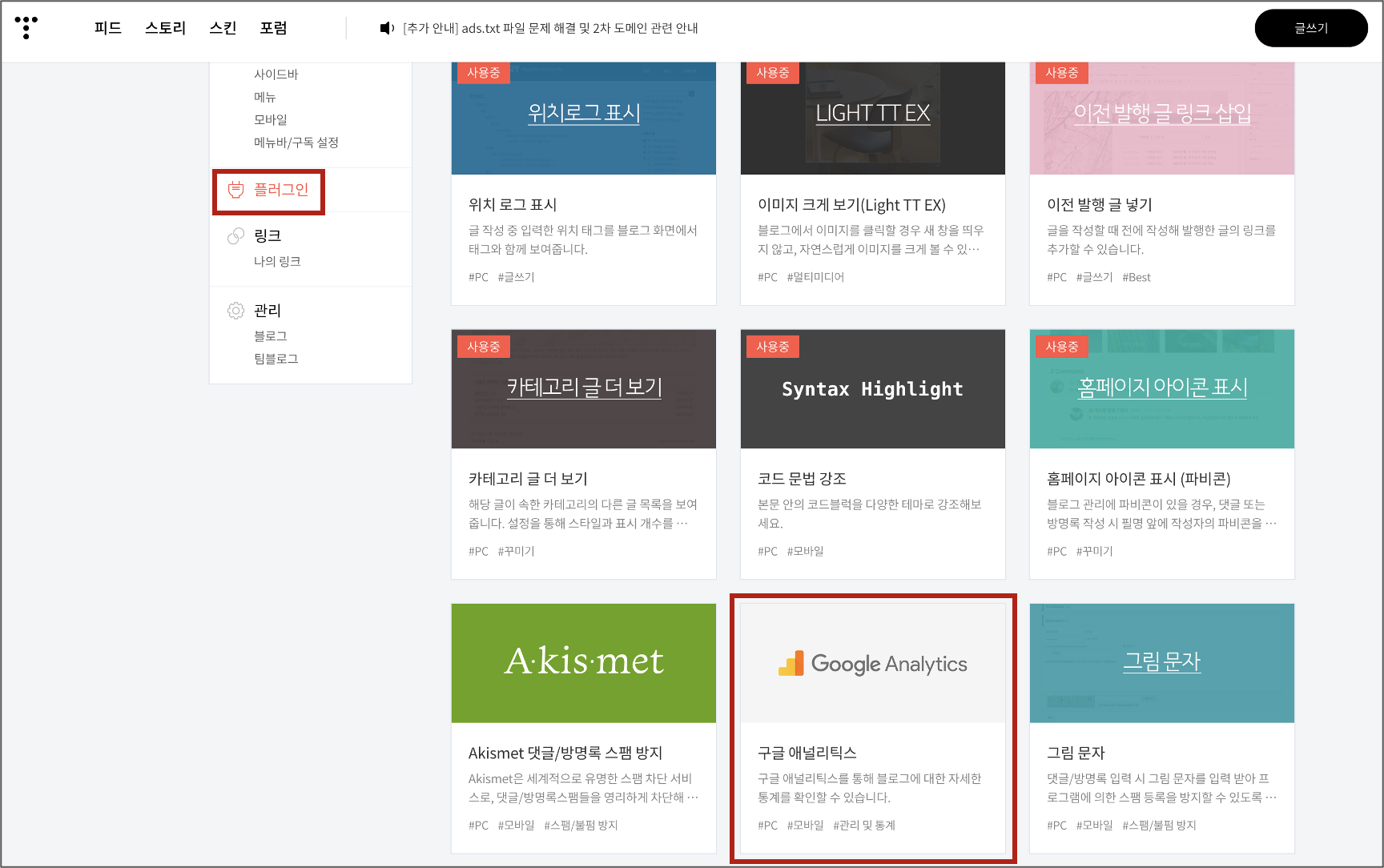The width and height of the screenshot is (1384, 868).
Task: Click the #Best tag
Action: (1137, 277)
